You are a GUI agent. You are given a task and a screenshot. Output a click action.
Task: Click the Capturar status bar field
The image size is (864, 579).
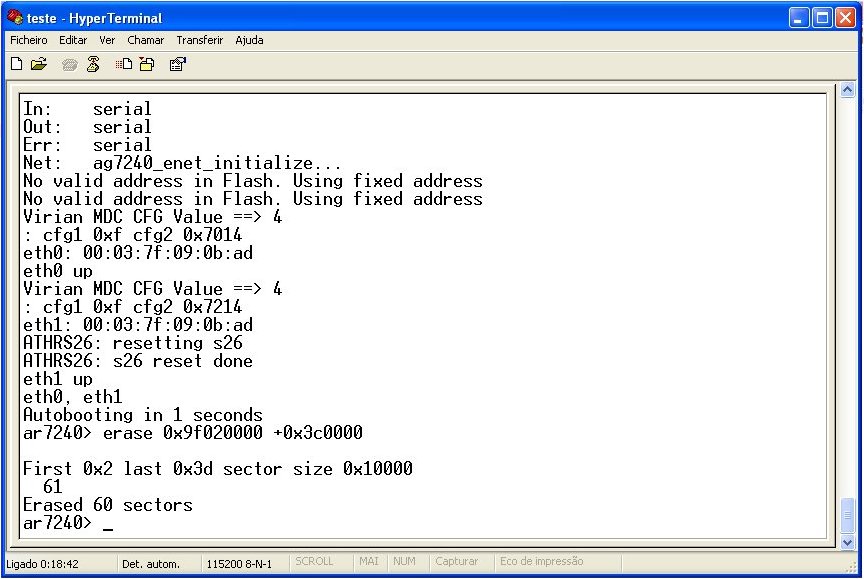(456, 562)
